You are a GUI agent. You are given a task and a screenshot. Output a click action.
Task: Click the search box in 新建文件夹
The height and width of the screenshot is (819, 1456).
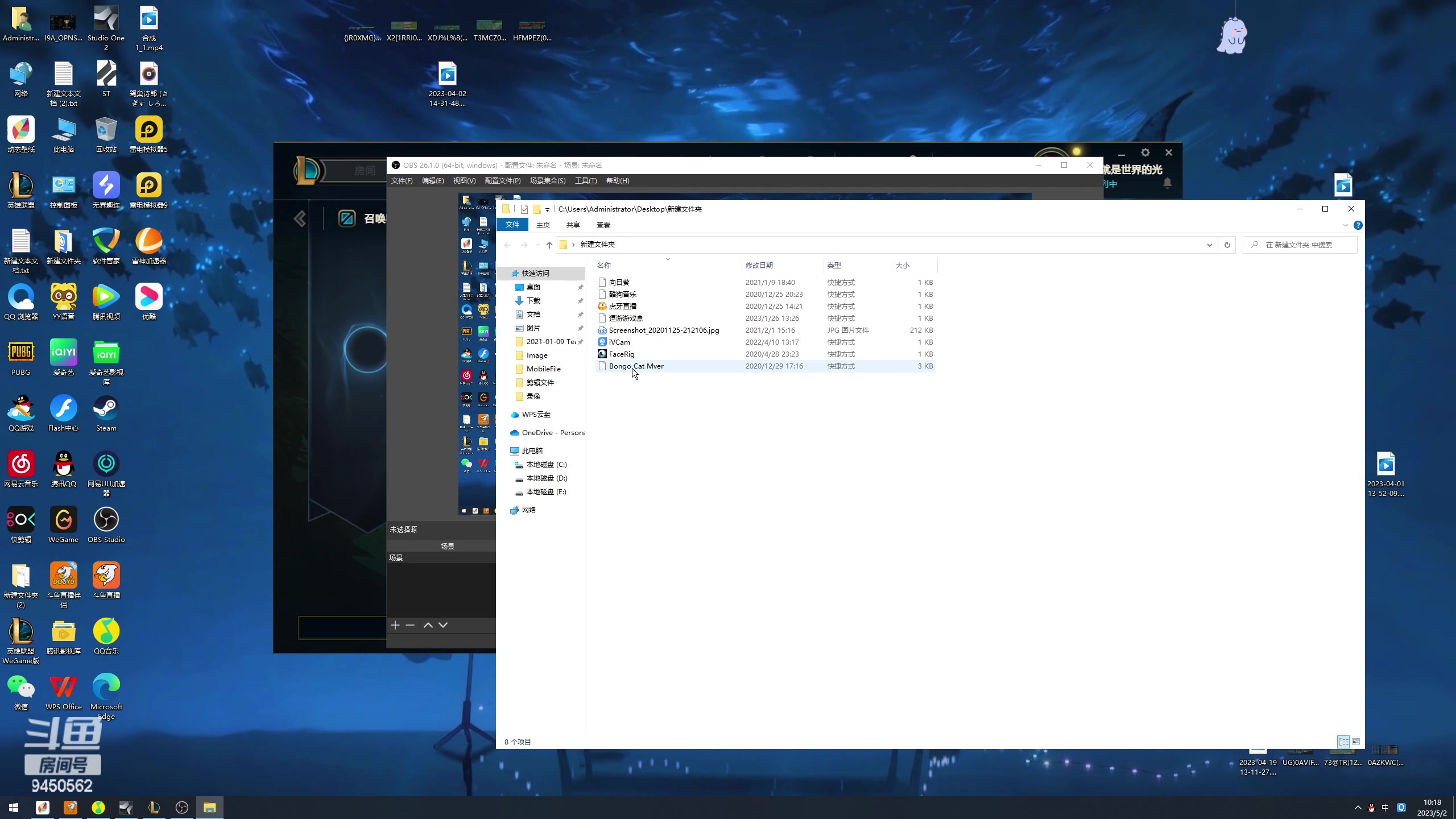coord(1302,245)
